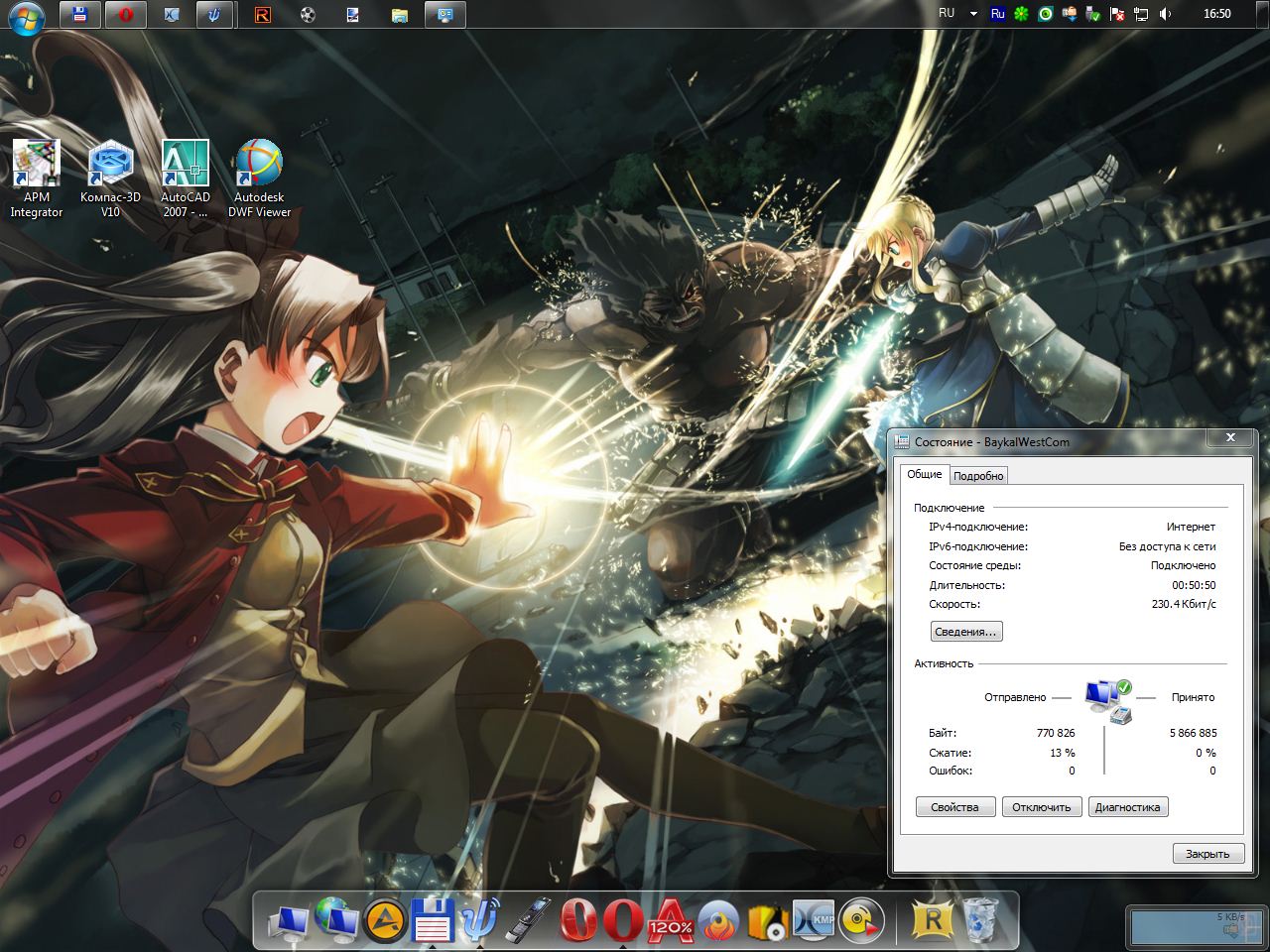Open Action Center flag tray icon

(1117, 14)
